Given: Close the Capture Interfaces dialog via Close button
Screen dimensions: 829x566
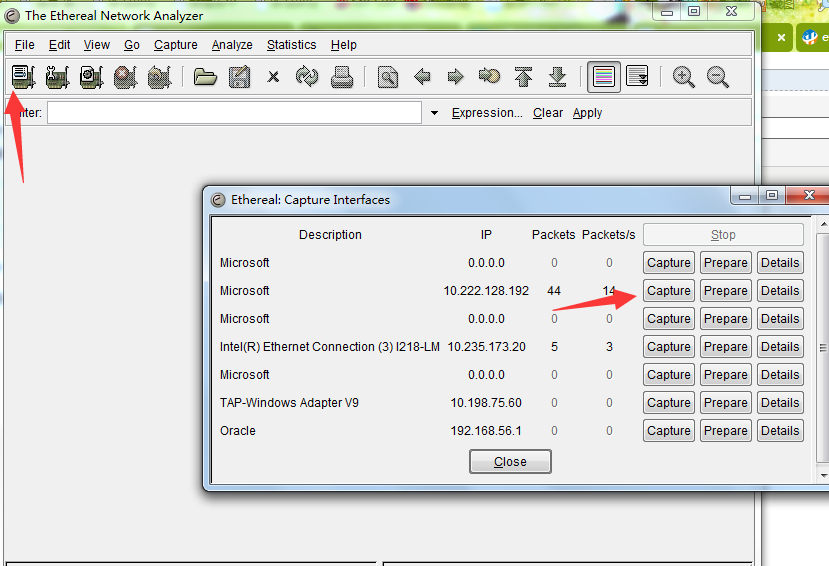Looking at the screenshot, I should tap(510, 461).
